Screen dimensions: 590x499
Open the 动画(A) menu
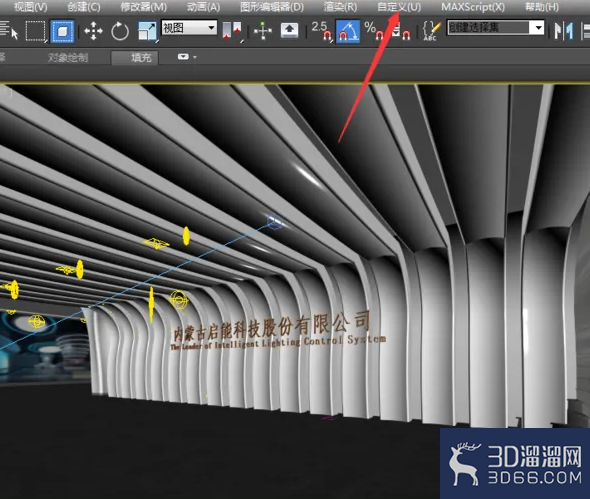click(204, 7)
